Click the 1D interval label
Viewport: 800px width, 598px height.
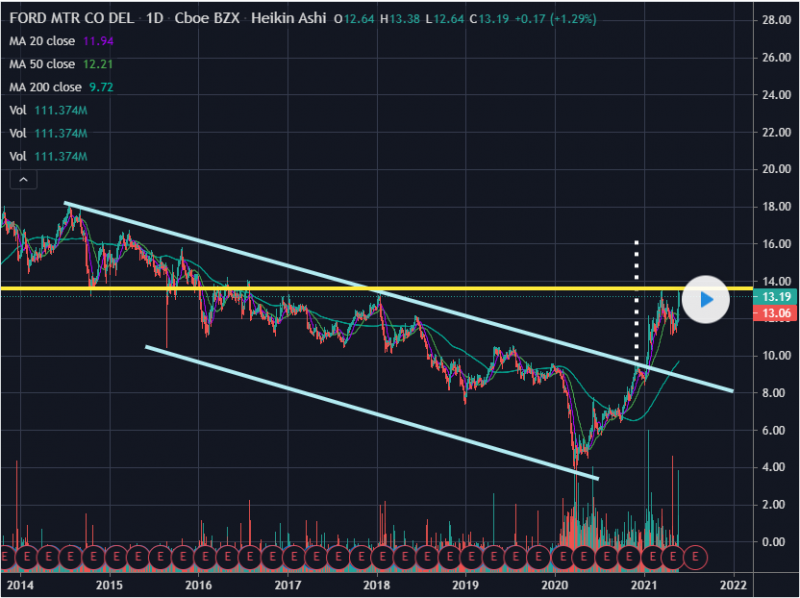154,19
